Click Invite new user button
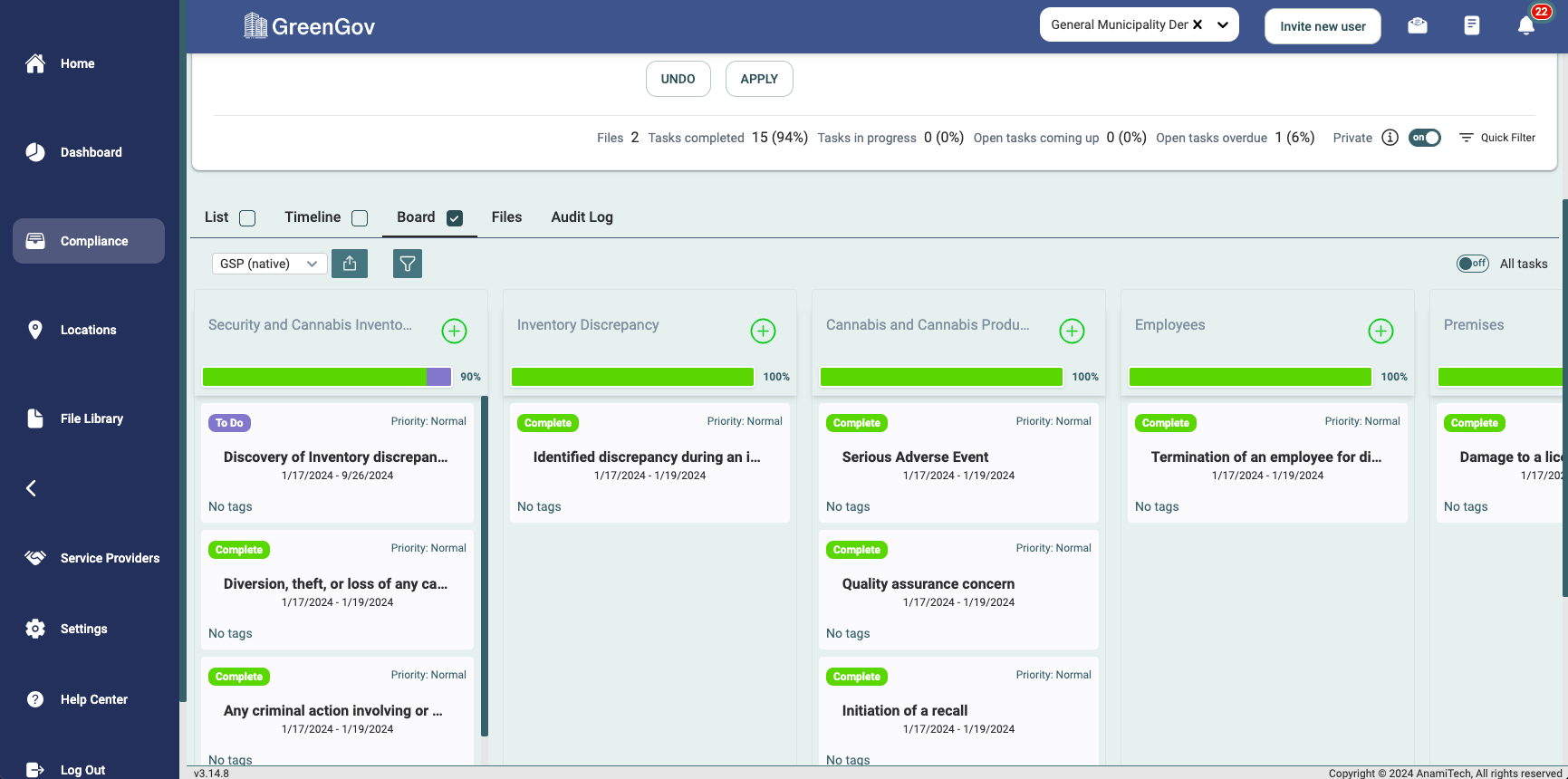The image size is (1568, 779). click(x=1323, y=26)
